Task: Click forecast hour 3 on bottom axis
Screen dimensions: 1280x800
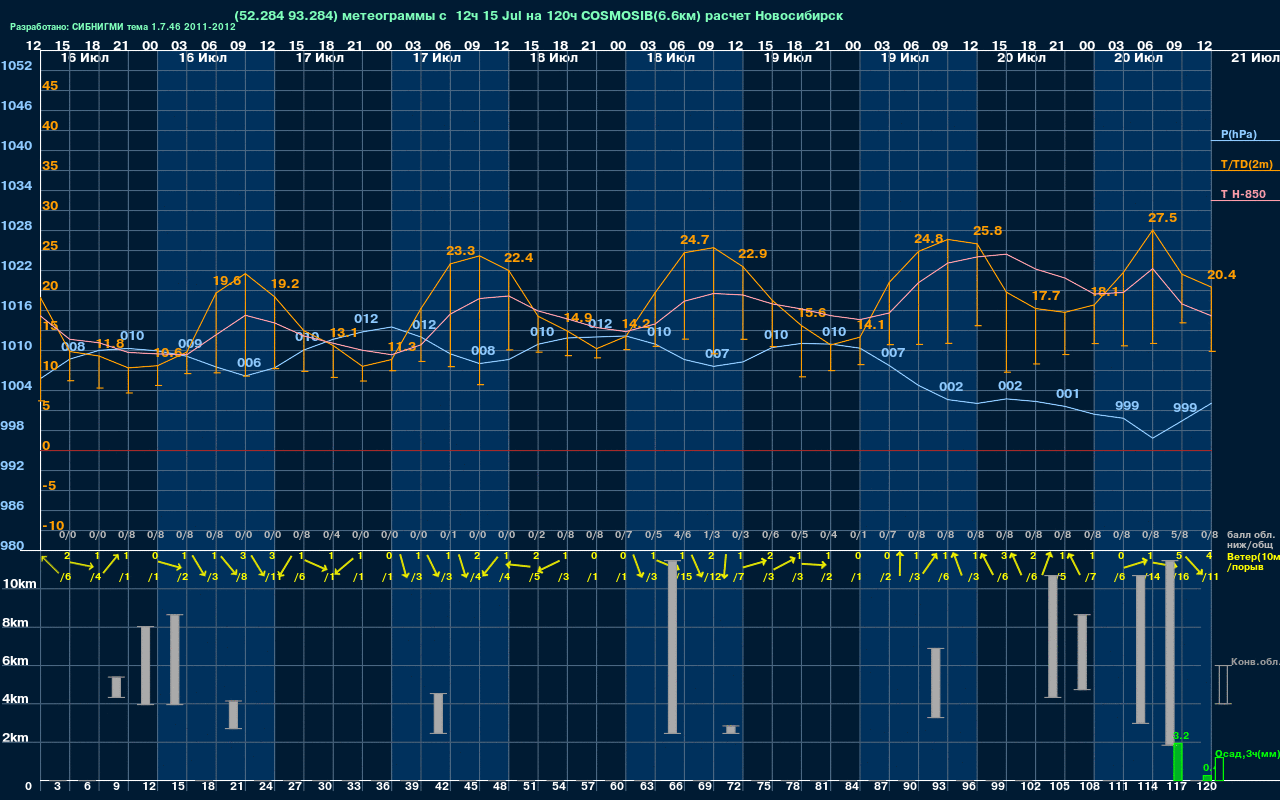Action: pos(57,788)
